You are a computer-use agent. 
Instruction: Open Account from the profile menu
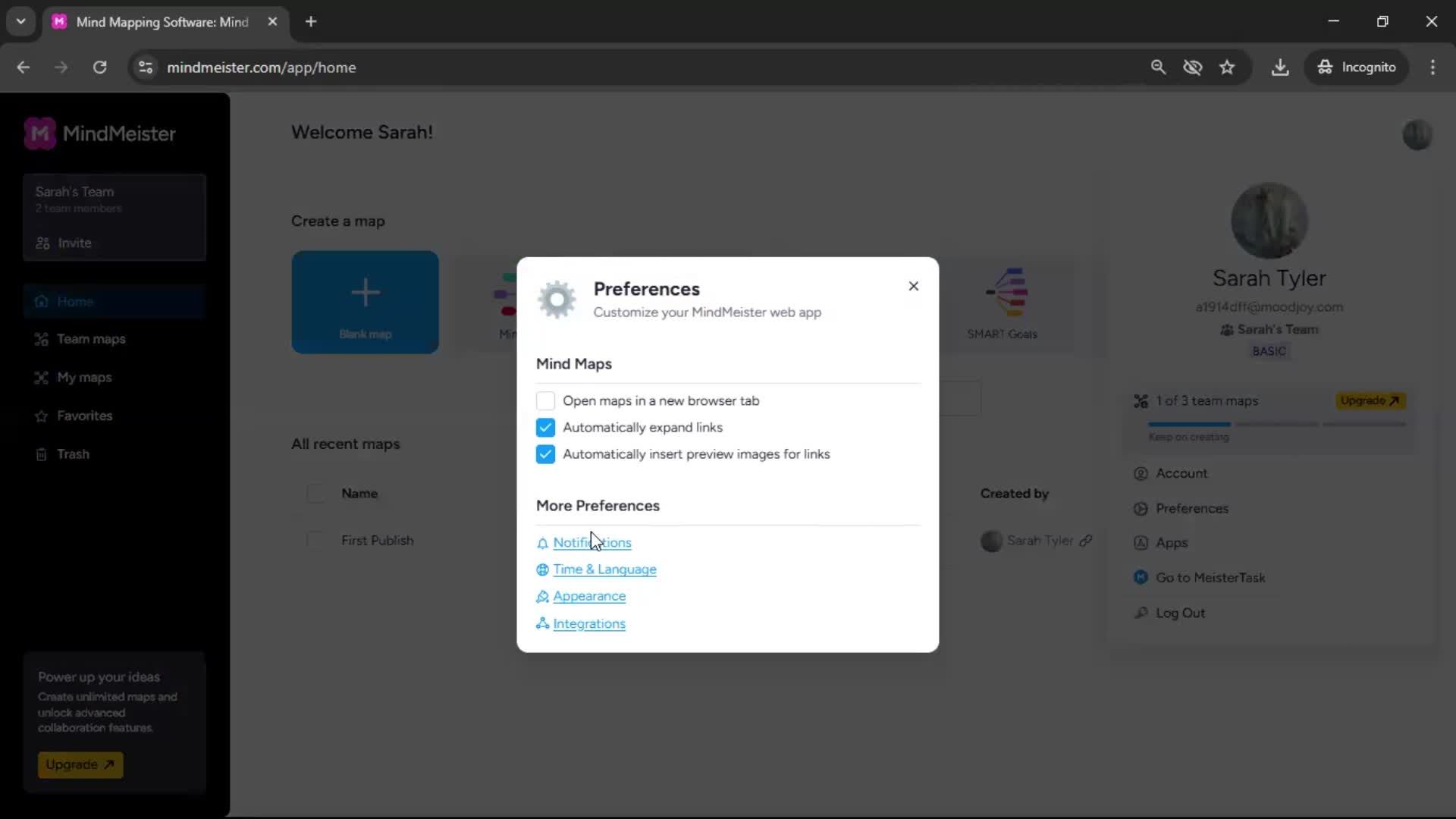(x=1181, y=473)
